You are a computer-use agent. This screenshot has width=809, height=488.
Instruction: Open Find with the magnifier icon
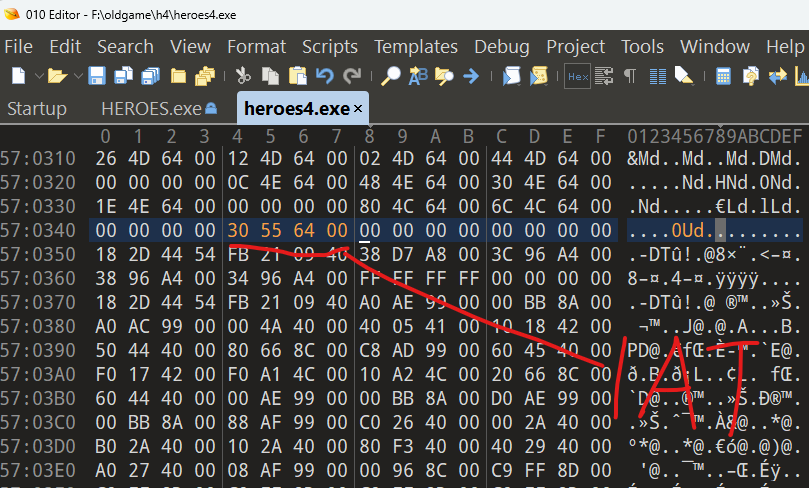click(x=391, y=76)
